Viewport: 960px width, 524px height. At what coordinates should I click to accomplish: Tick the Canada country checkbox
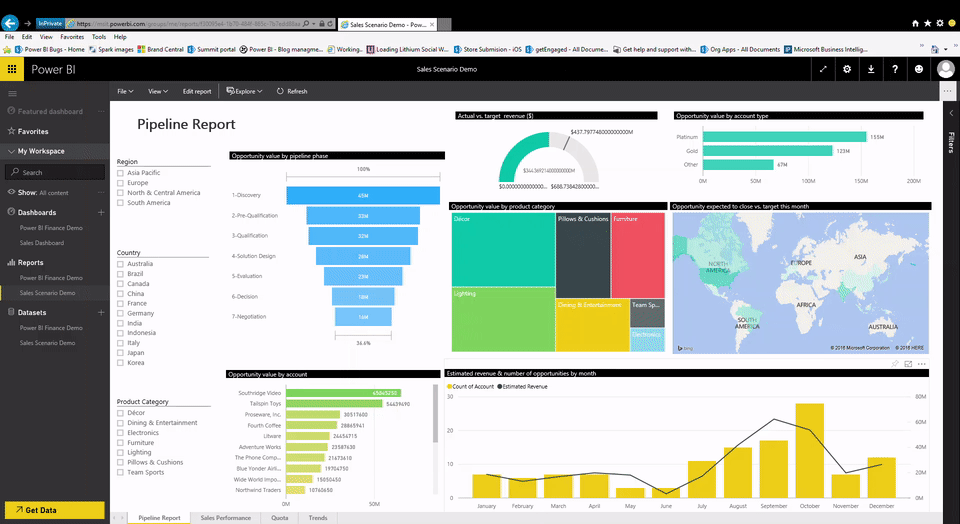coord(121,284)
